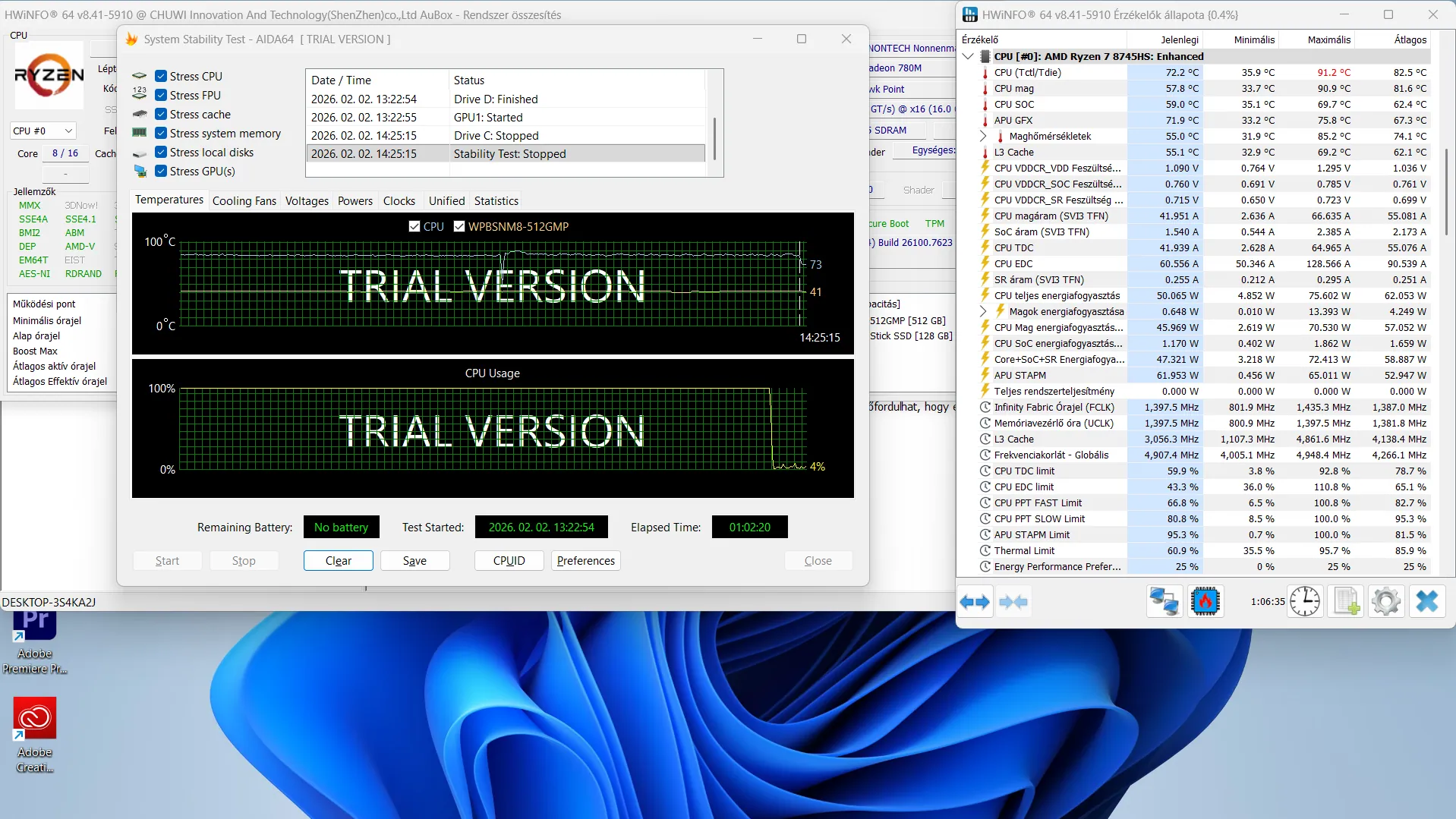
Task: Close sensors with the blue X icon
Action: pyautogui.click(x=1427, y=602)
